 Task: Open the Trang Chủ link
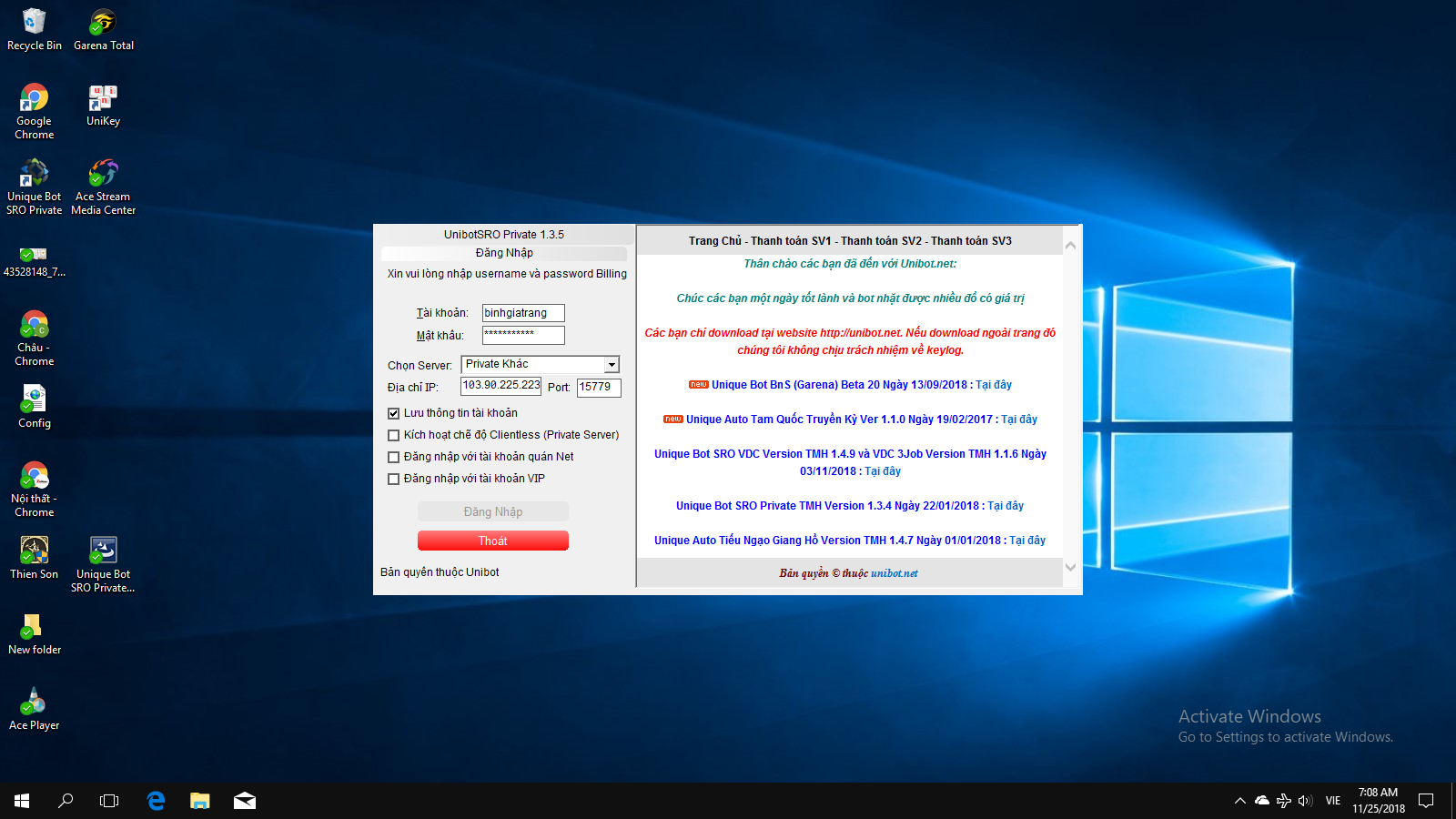pyautogui.click(x=715, y=241)
